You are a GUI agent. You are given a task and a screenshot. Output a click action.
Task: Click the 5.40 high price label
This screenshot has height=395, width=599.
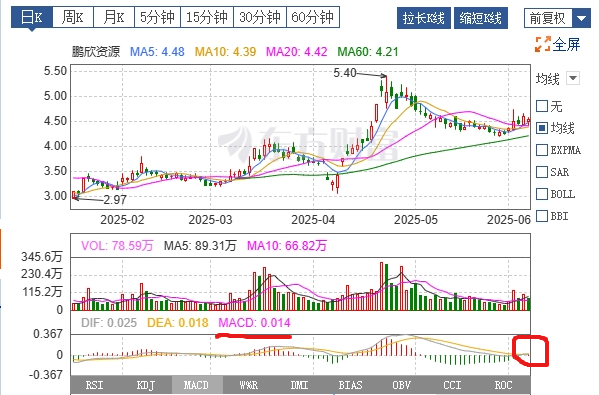[345, 73]
